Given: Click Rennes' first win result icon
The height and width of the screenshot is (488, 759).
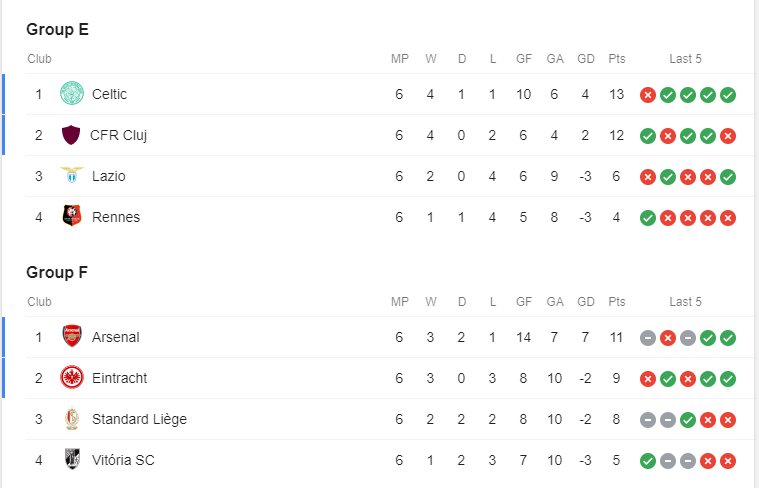Looking at the screenshot, I should pyautogui.click(x=648, y=218).
